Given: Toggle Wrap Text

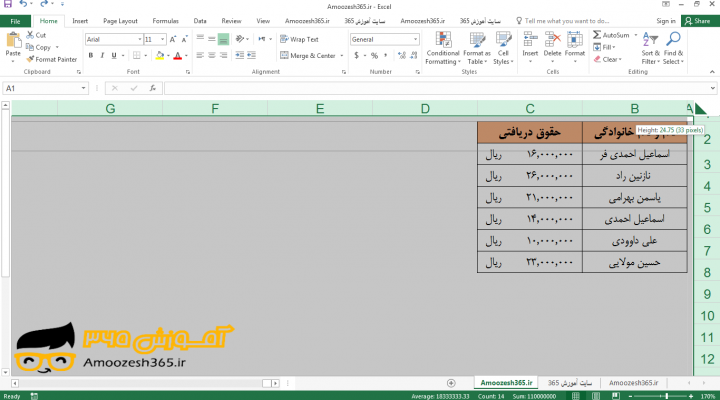Looking at the screenshot, I should point(299,39).
